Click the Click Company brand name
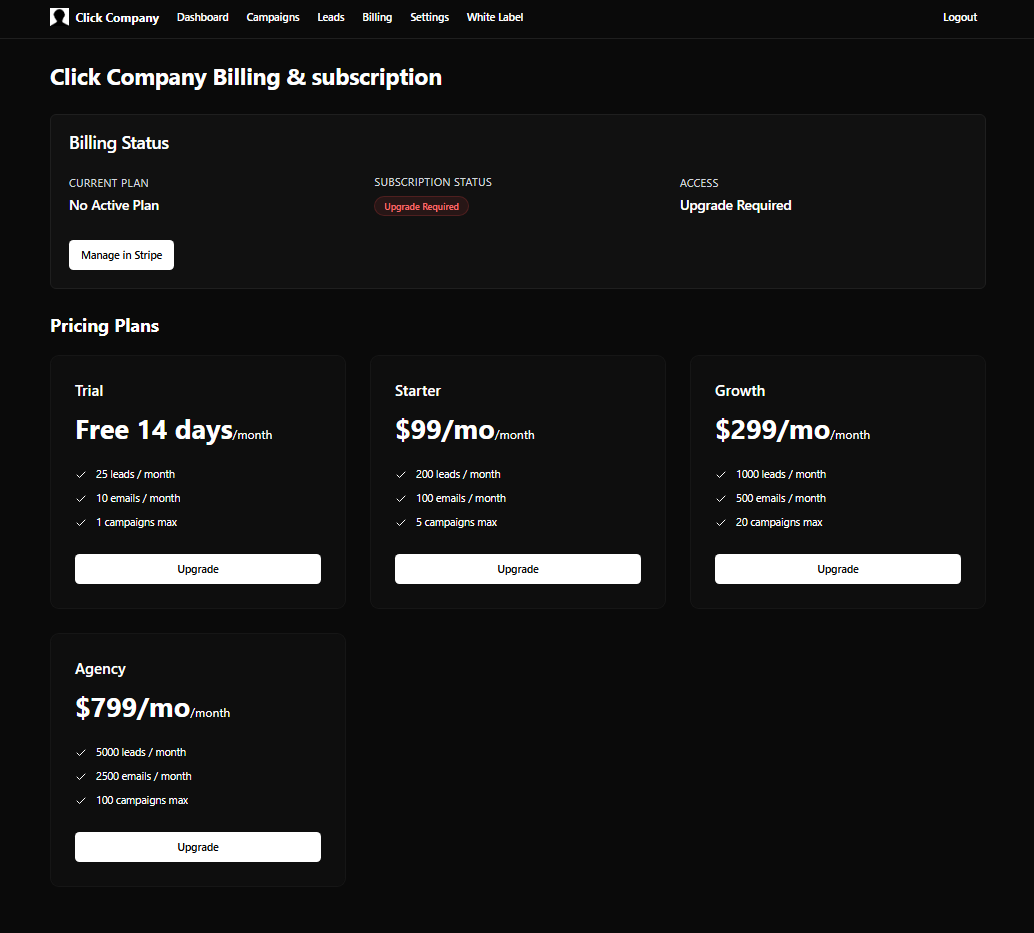 coord(117,18)
